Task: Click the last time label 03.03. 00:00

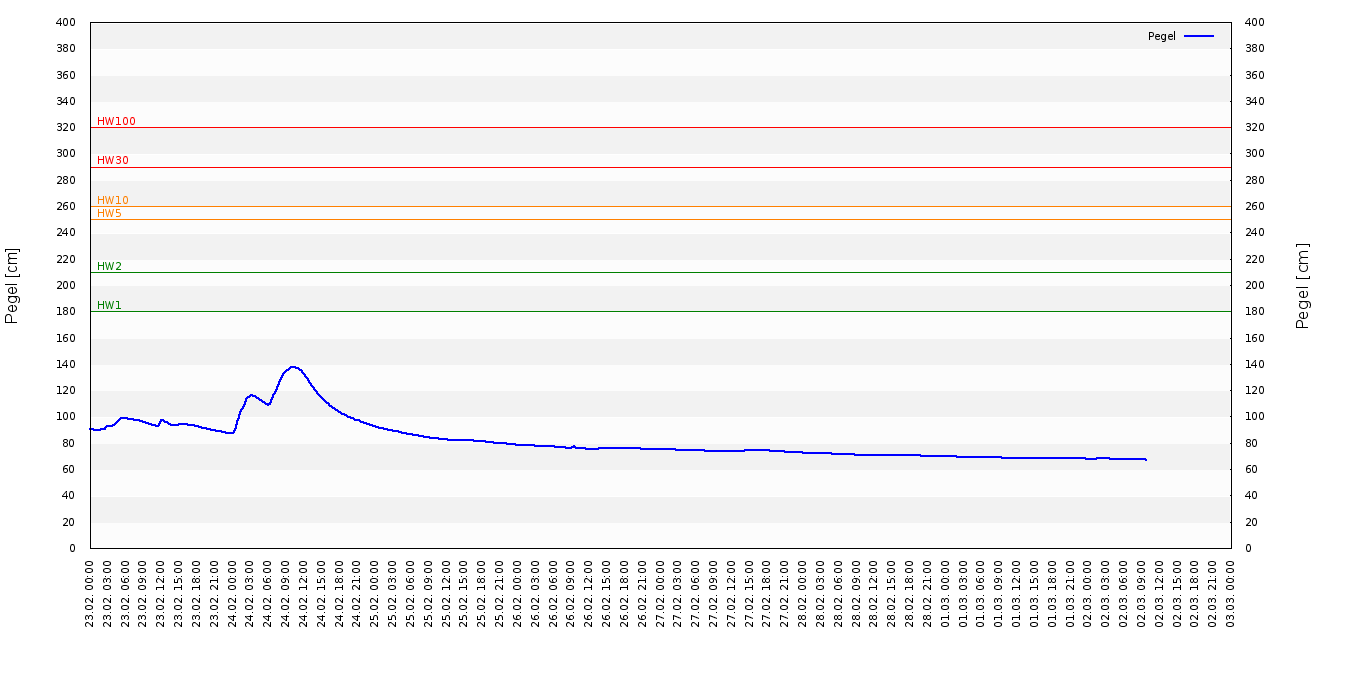Action: (x=1231, y=593)
